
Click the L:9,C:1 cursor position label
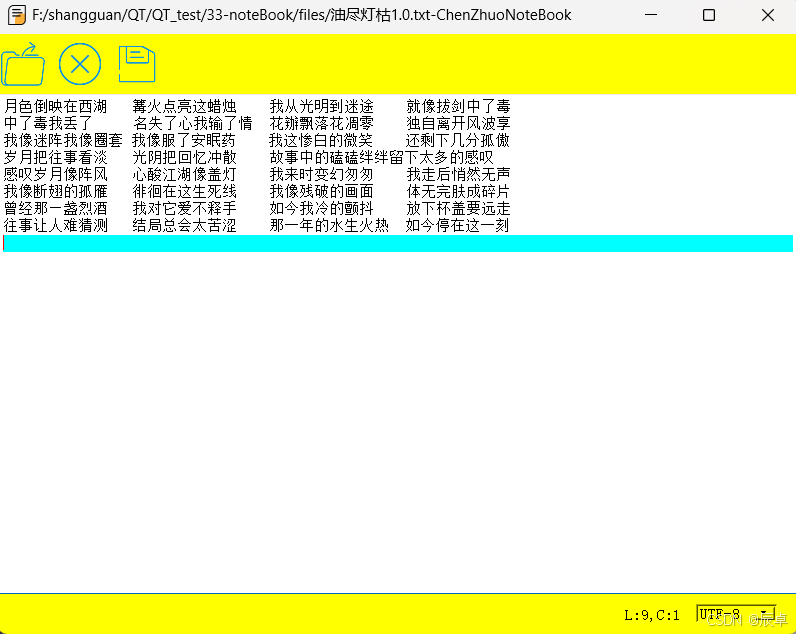click(x=652, y=615)
